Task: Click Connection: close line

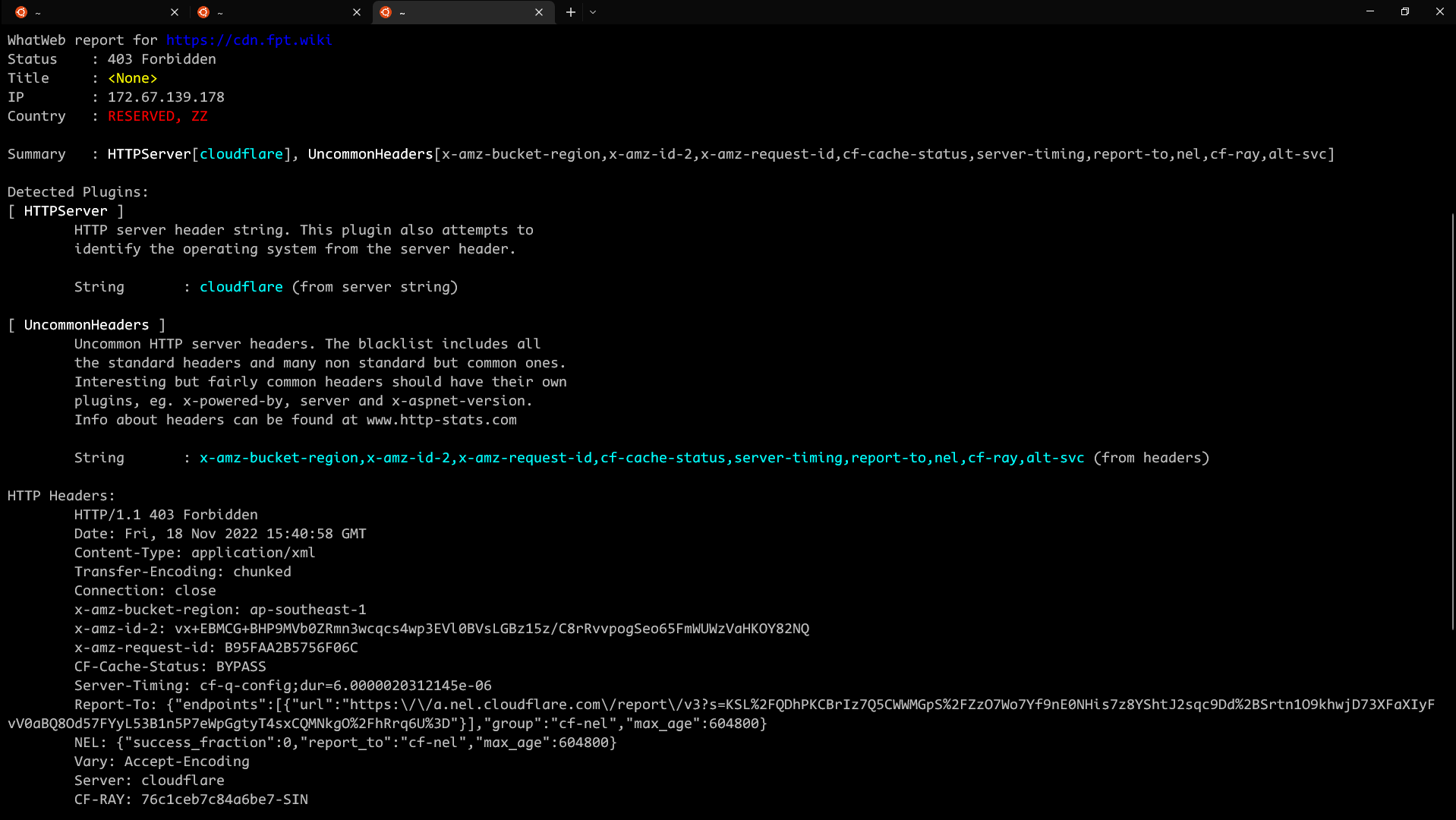Action: pyautogui.click(x=145, y=591)
